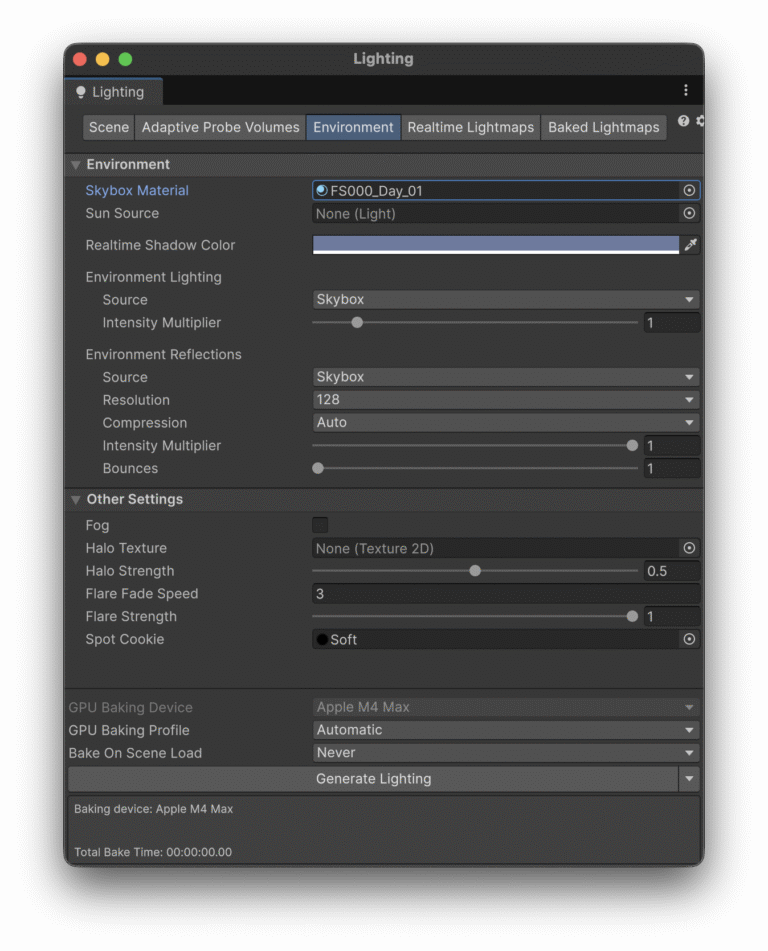Viewport: 768px width, 951px height.
Task: Open the Lighting window help
Action: tap(683, 121)
